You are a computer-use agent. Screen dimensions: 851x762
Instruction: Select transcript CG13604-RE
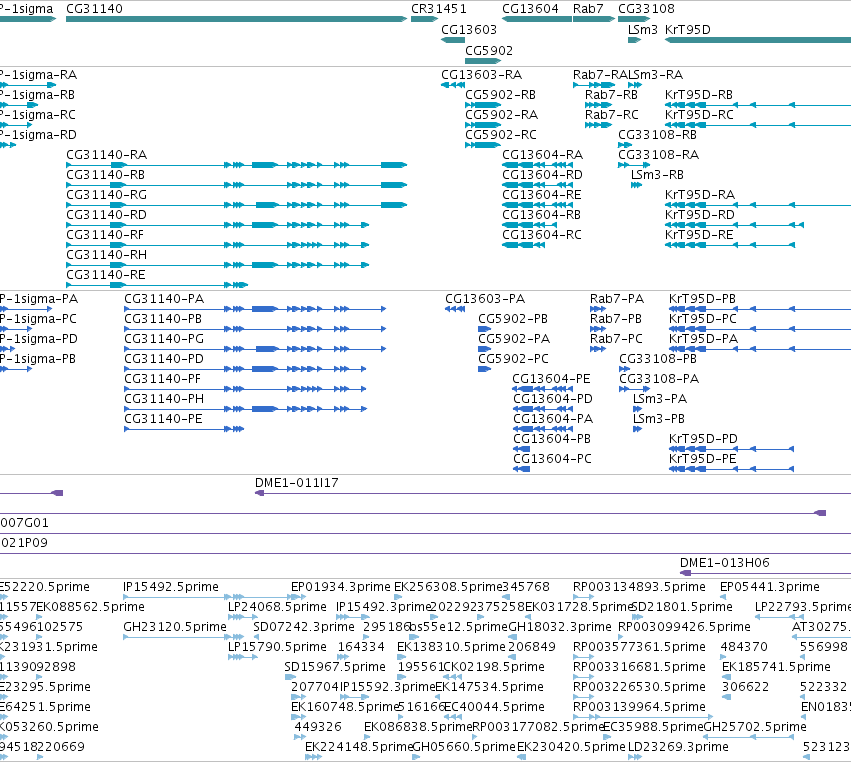[x=537, y=205]
